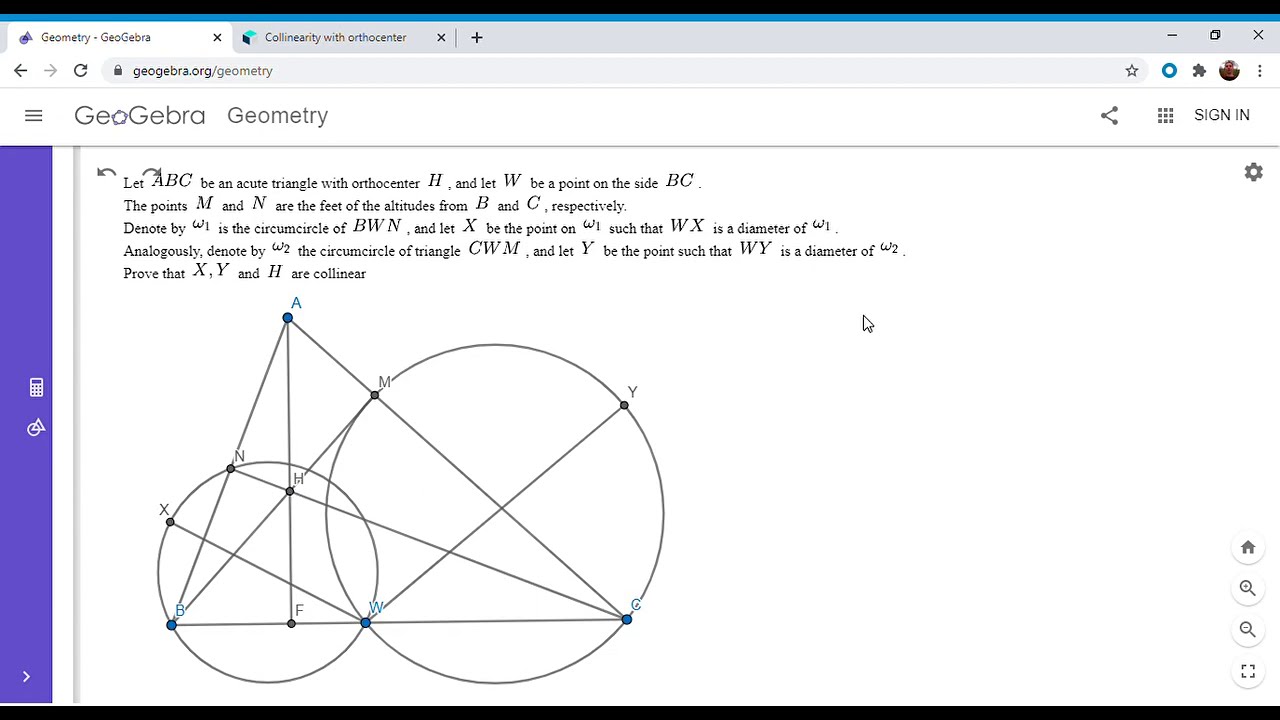Image resolution: width=1280 pixels, height=720 pixels.
Task: Close the Geometry - GeoGebra tab
Action: [217, 37]
